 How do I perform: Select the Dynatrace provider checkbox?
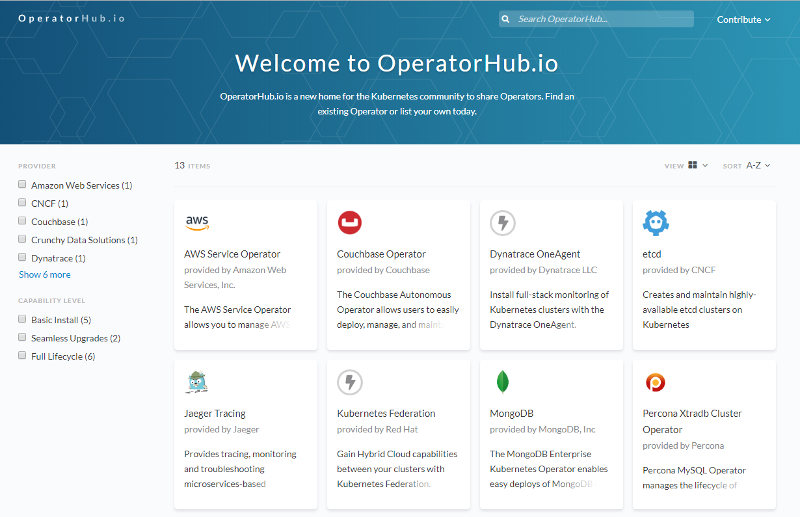22,257
